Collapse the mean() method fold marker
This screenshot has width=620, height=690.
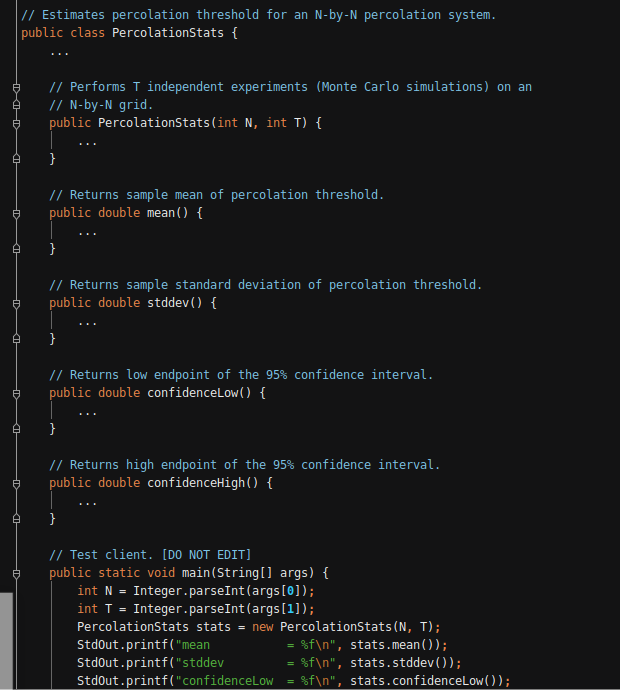pyautogui.click(x=16, y=214)
